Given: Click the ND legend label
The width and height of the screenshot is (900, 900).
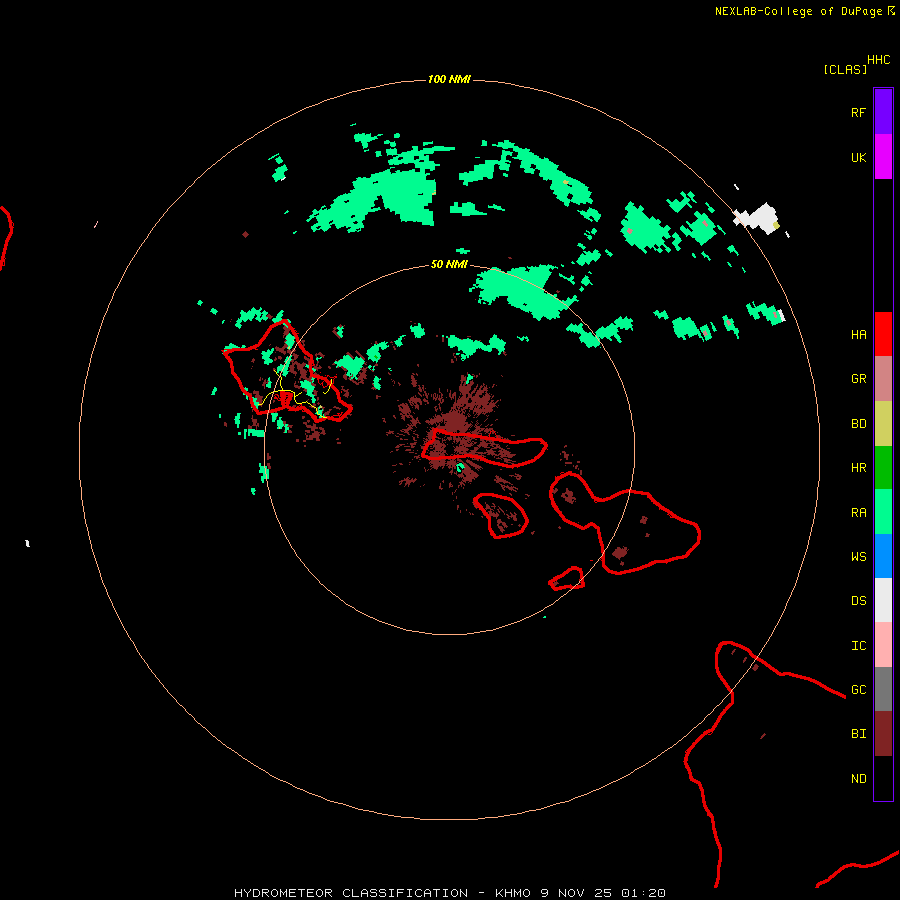Looking at the screenshot, I should coord(858,779).
